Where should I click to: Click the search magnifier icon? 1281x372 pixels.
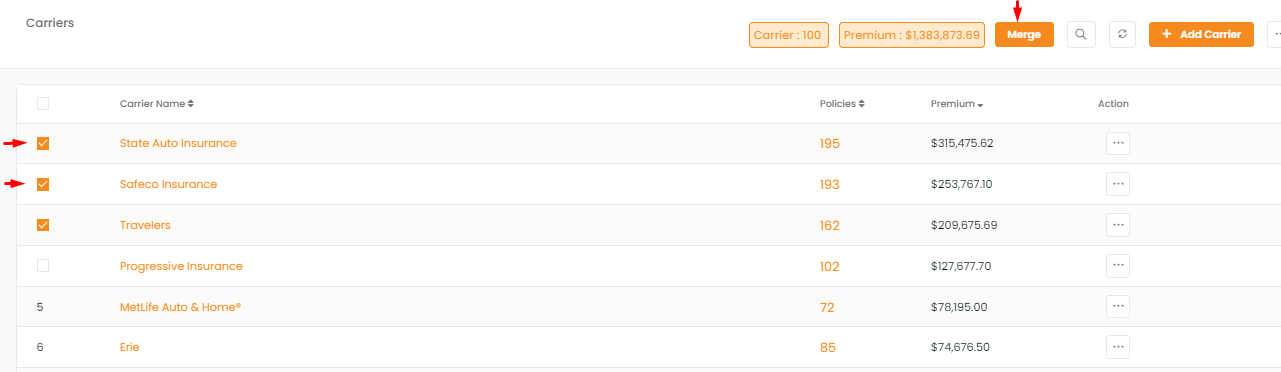(1080, 34)
